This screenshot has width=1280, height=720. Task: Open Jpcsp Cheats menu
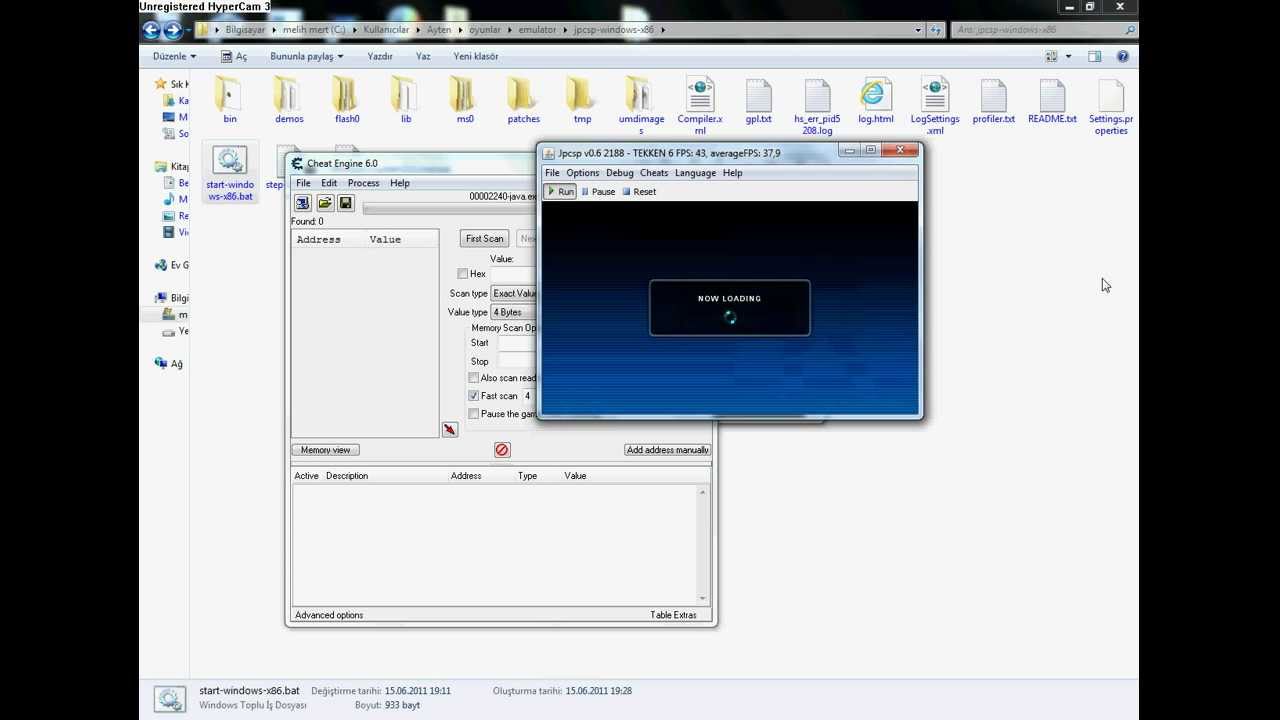[x=654, y=173]
